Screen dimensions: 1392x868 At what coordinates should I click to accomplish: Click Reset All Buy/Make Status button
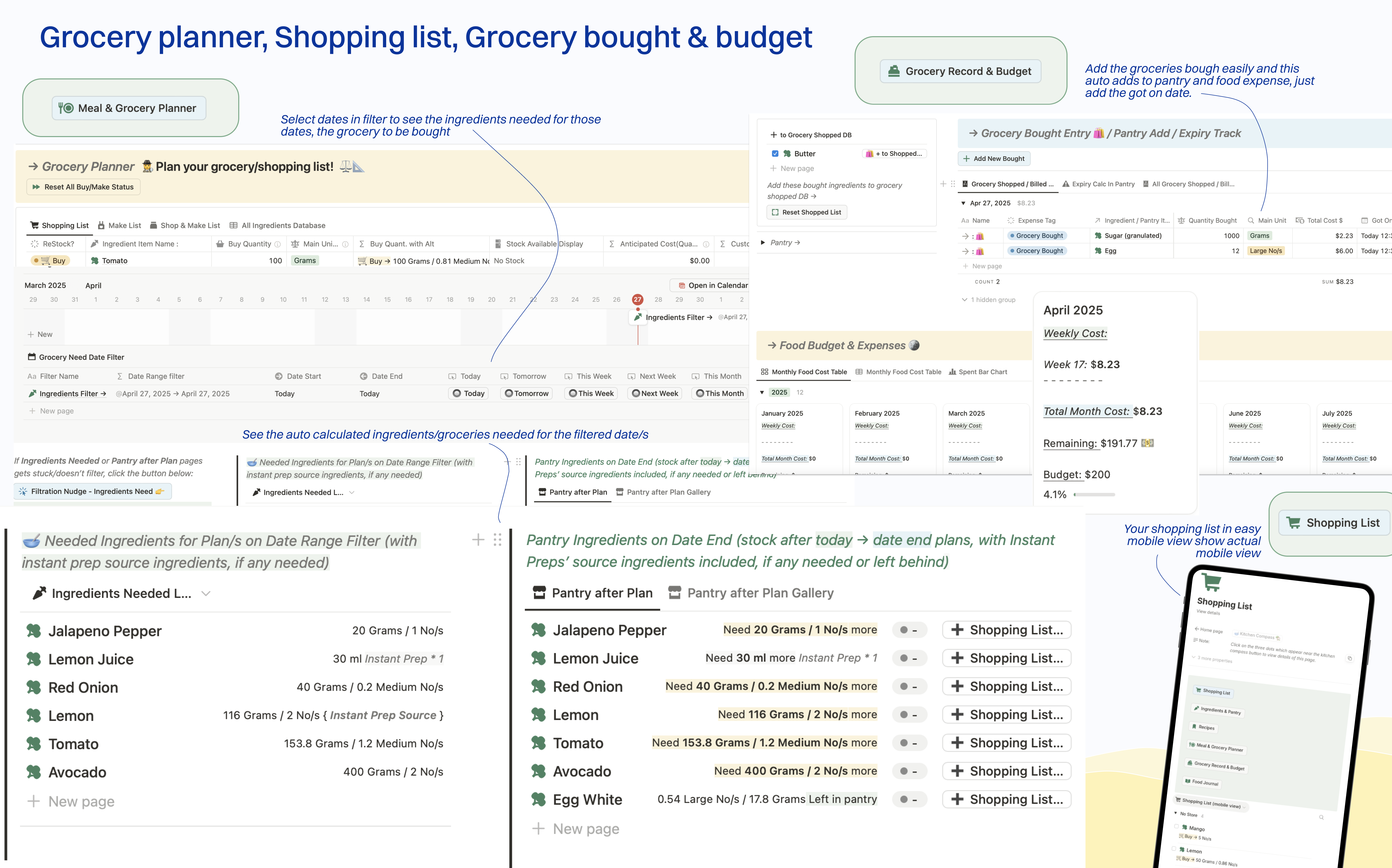[x=83, y=187]
